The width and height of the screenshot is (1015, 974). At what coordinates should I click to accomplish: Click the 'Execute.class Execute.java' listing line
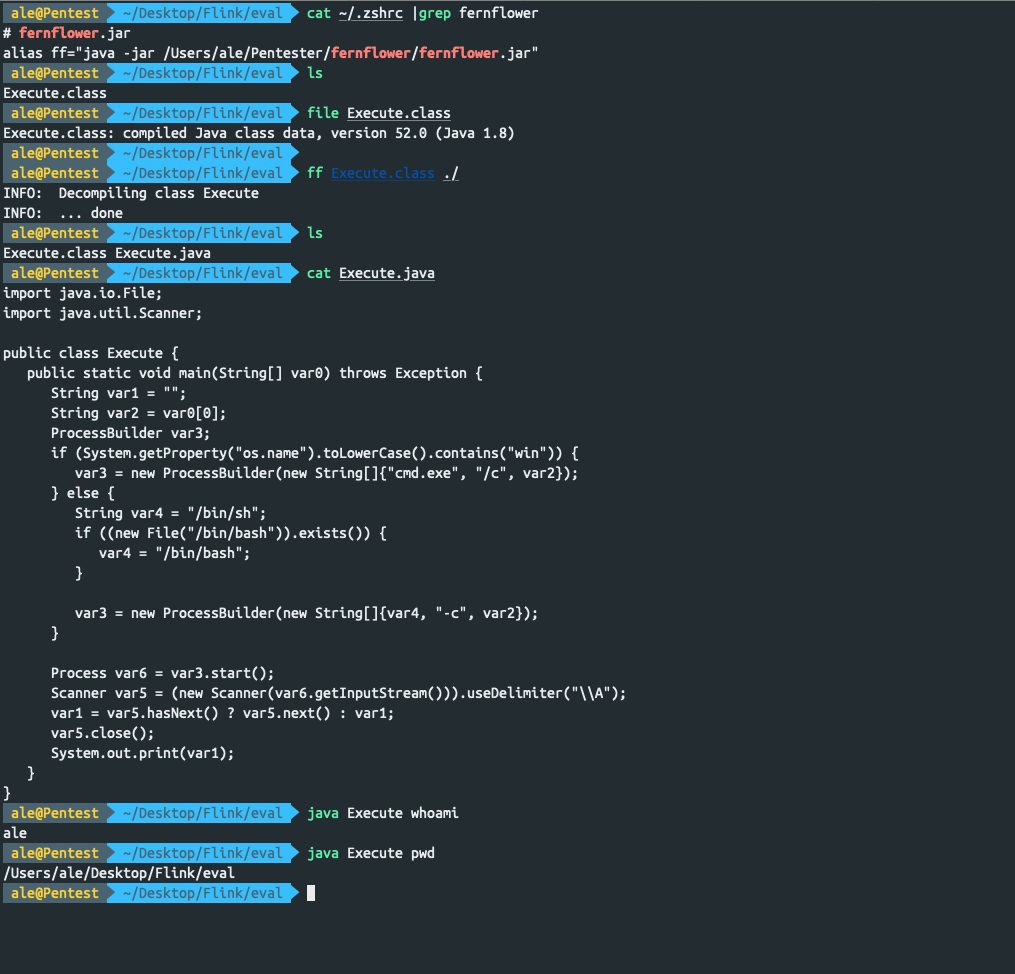pos(107,253)
